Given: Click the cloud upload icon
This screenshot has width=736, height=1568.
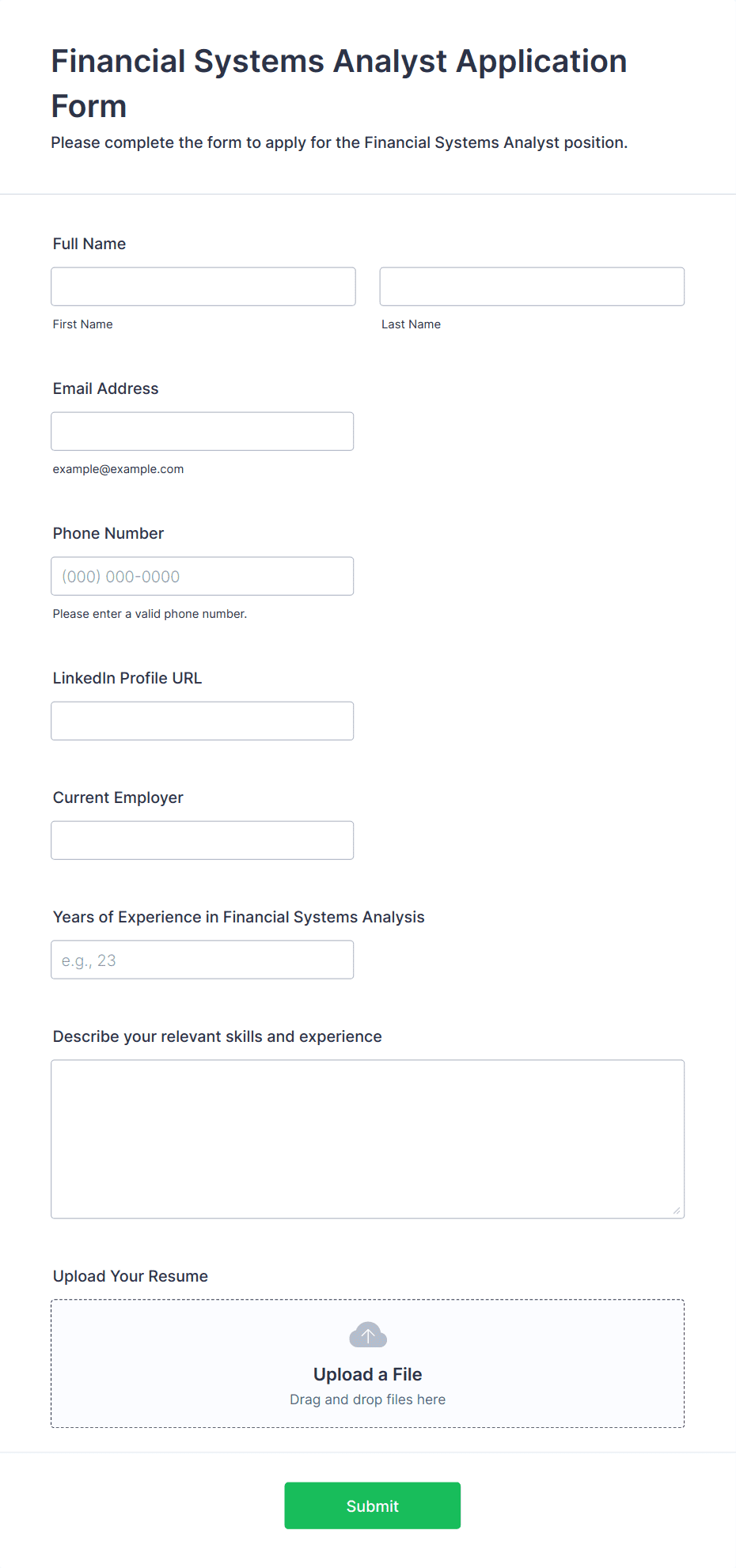Looking at the screenshot, I should tap(368, 1335).
